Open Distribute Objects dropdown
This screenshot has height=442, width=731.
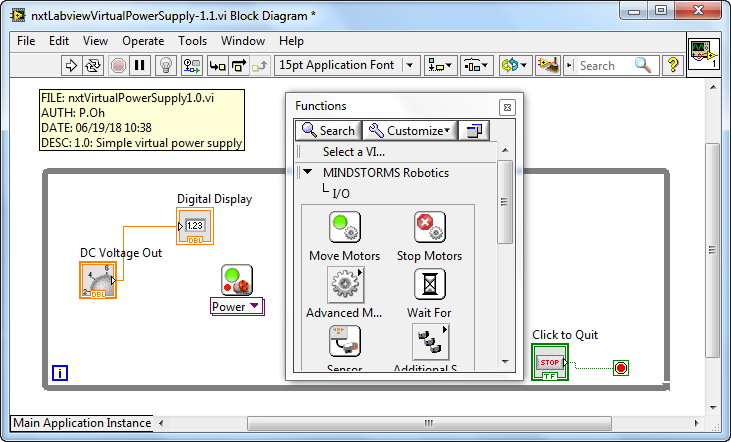476,66
